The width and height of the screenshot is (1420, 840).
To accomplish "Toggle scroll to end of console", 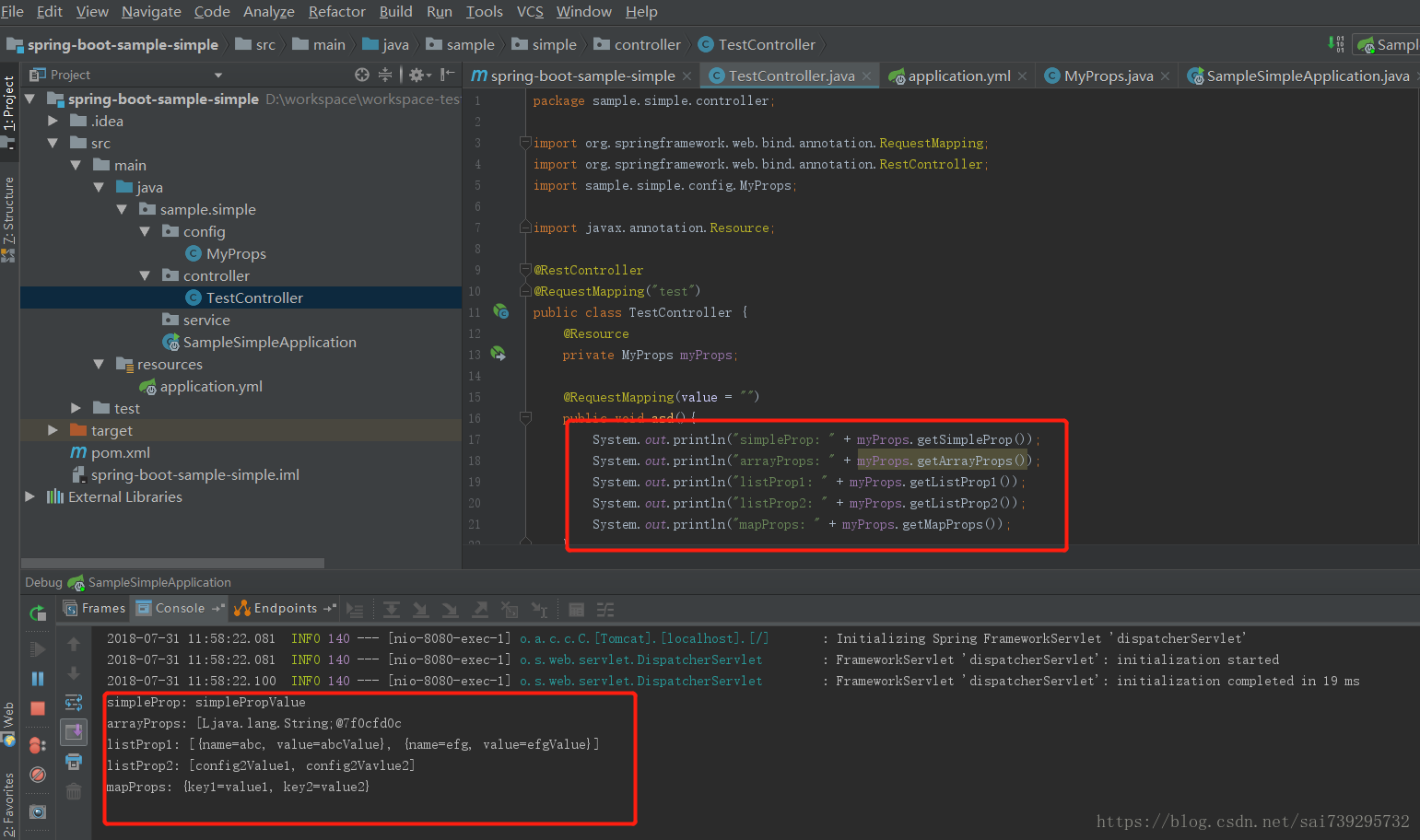I will coord(74,732).
